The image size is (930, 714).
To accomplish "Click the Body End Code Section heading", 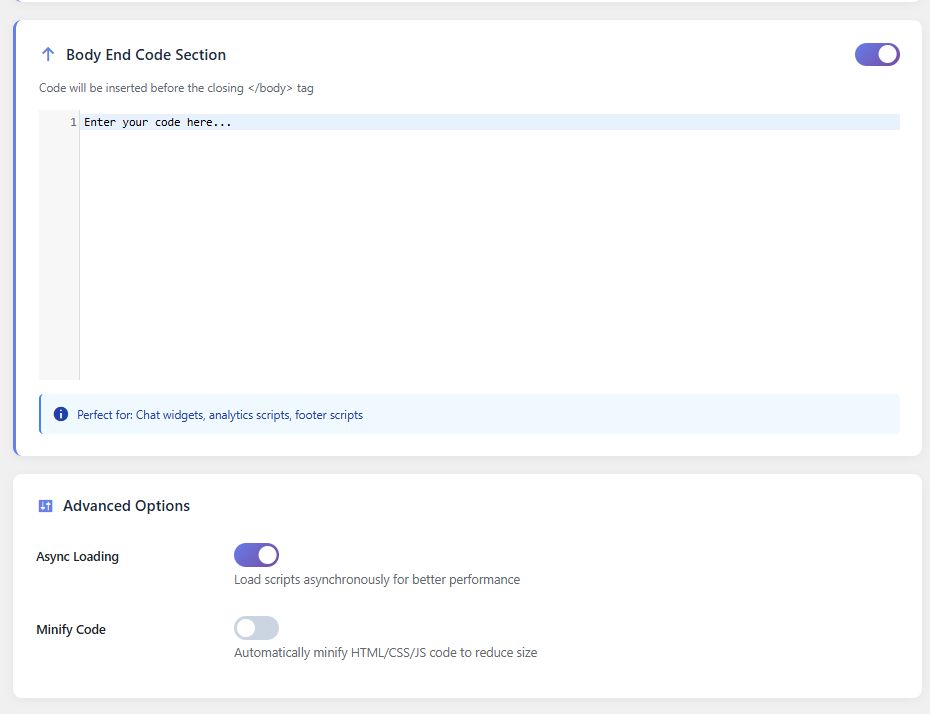I will coord(146,55).
